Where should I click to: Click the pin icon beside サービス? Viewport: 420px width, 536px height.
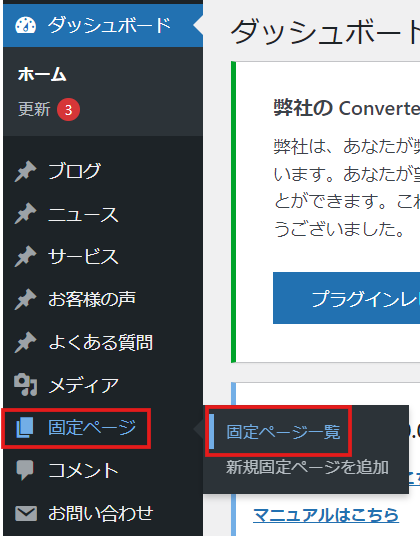pyautogui.click(x=26, y=256)
